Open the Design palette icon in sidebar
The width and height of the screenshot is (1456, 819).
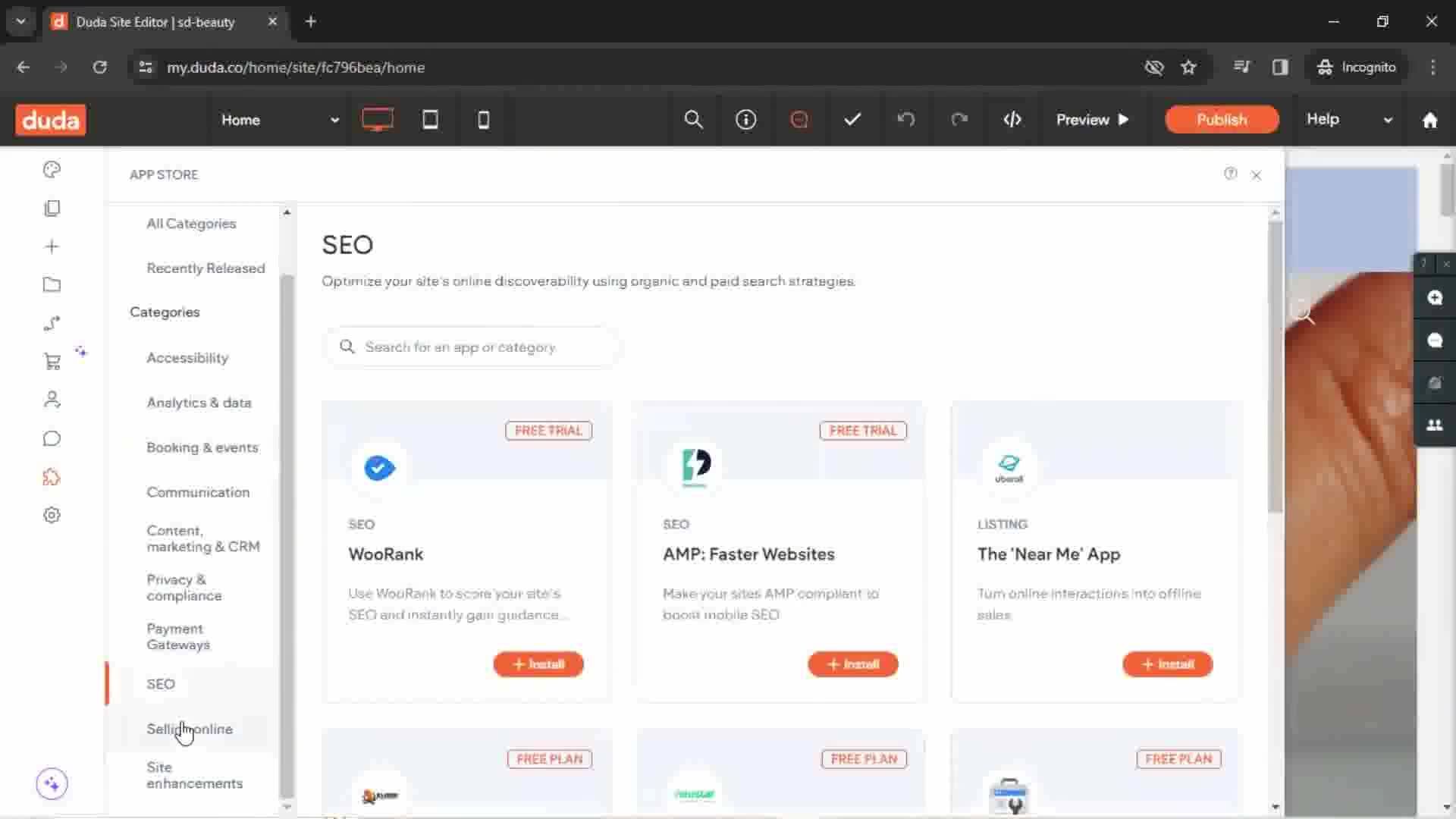52,169
